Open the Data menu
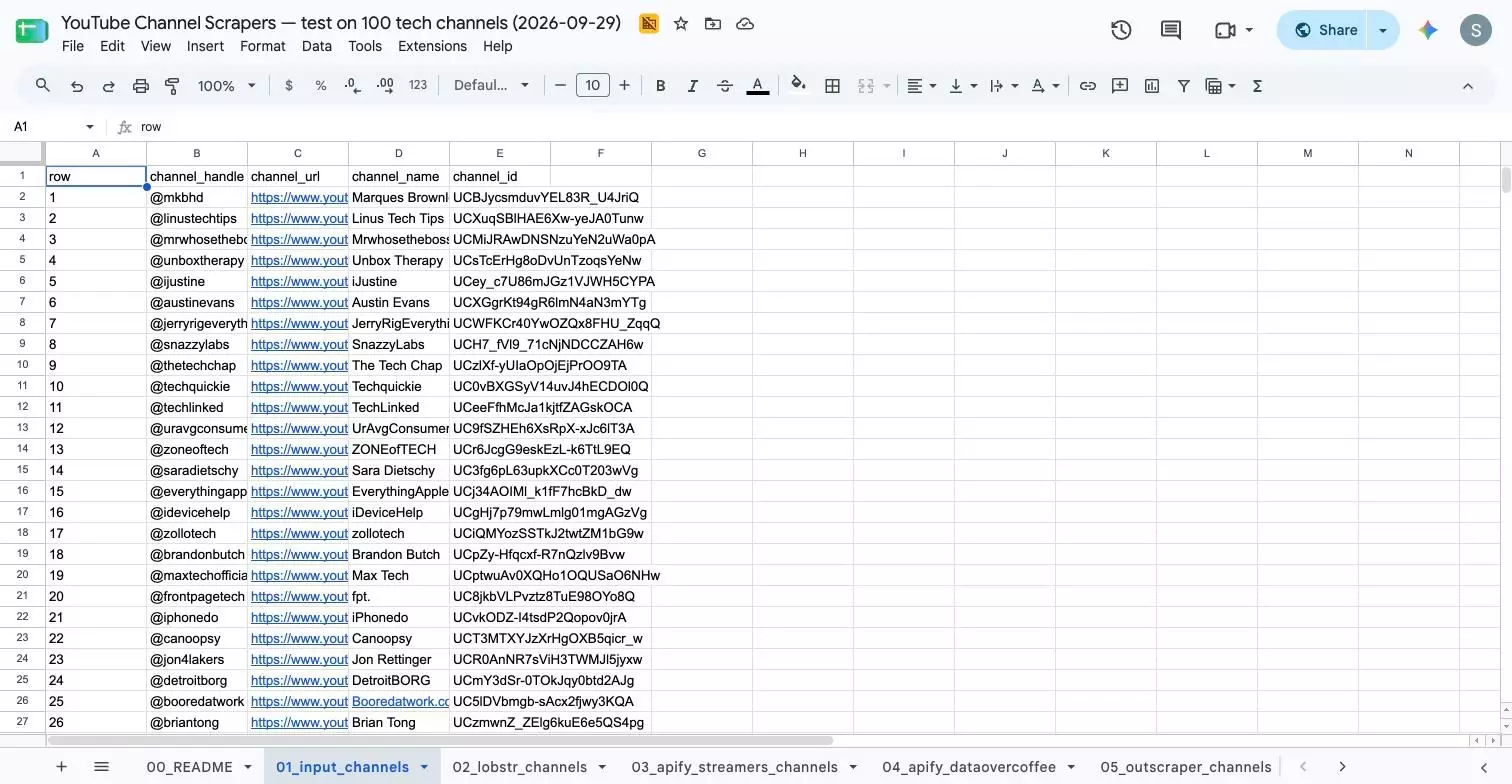The height and width of the screenshot is (784, 1512). click(316, 46)
